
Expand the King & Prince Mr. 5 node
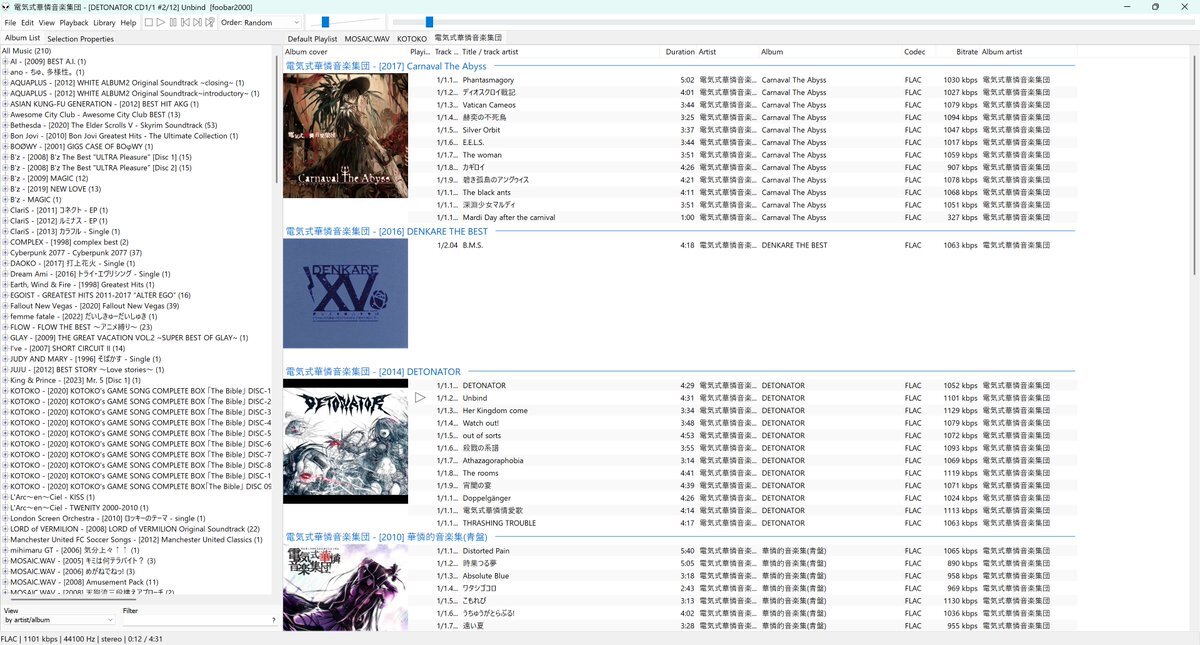[x=5, y=380]
